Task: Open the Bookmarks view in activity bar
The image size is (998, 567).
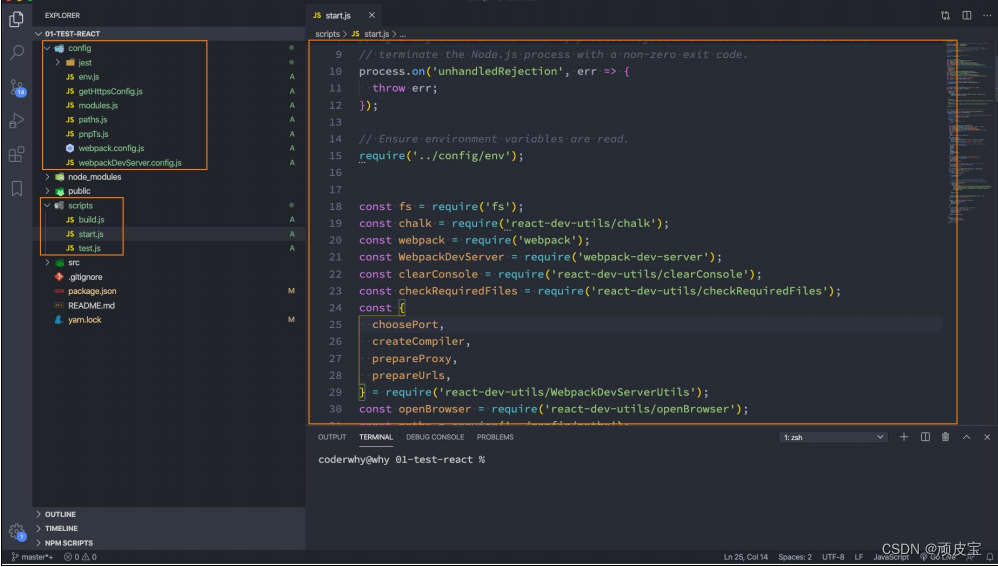Action: coord(17,188)
